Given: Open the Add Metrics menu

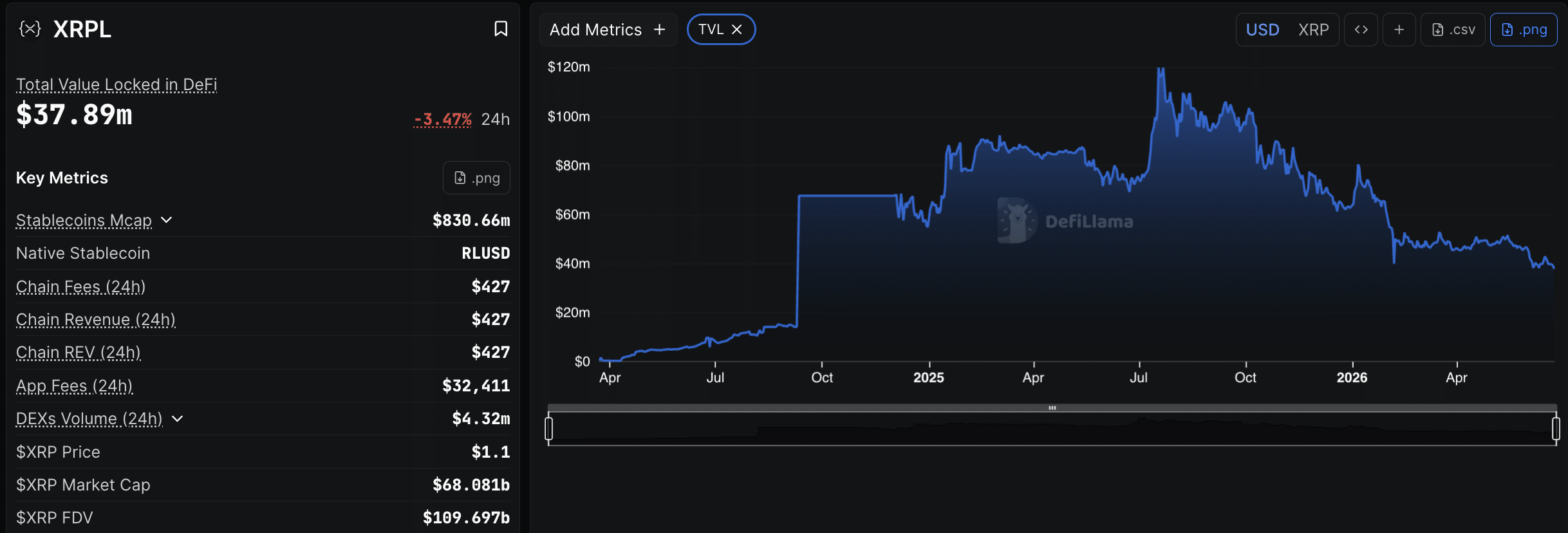Looking at the screenshot, I should (x=608, y=30).
